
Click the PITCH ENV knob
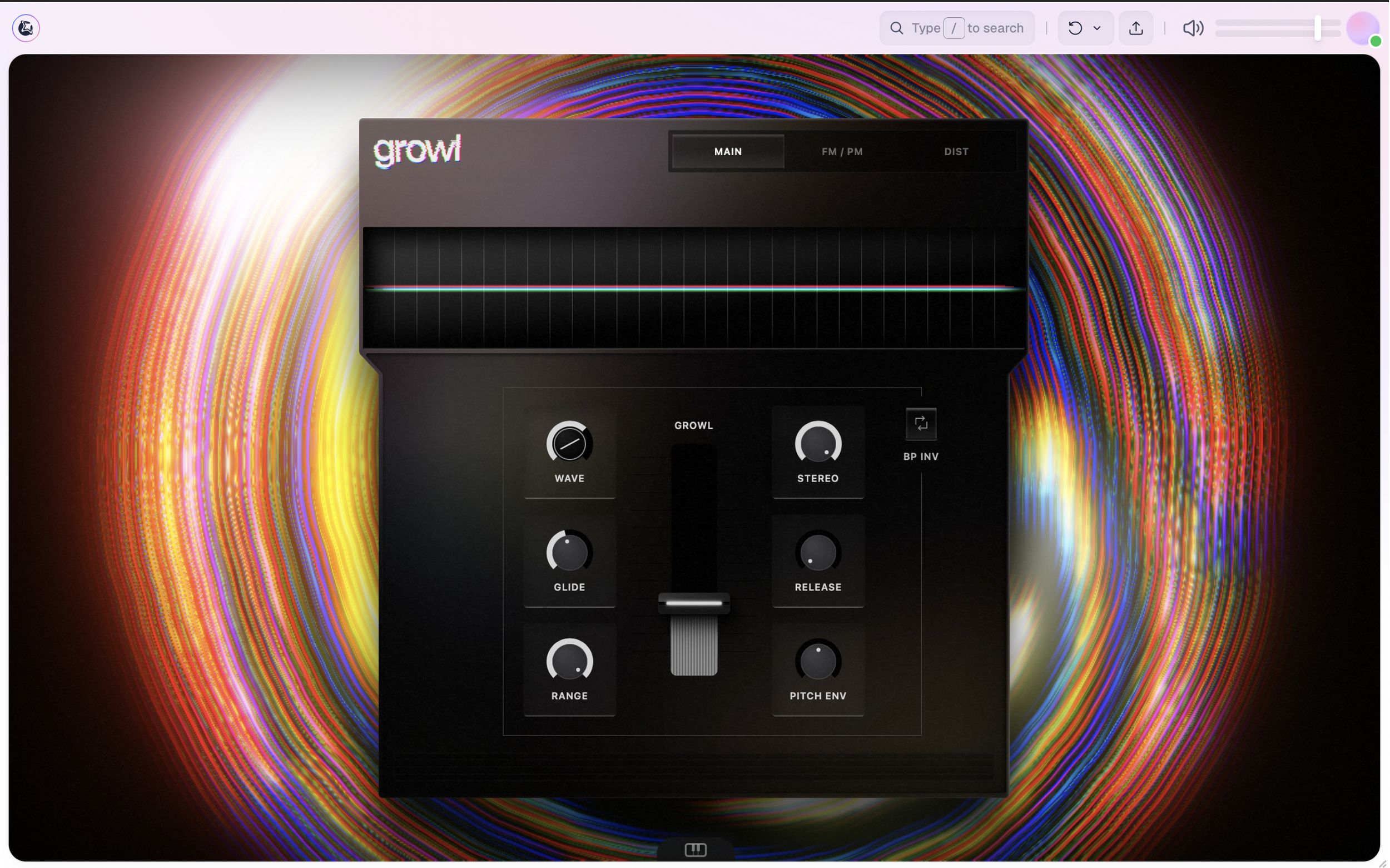click(x=818, y=661)
